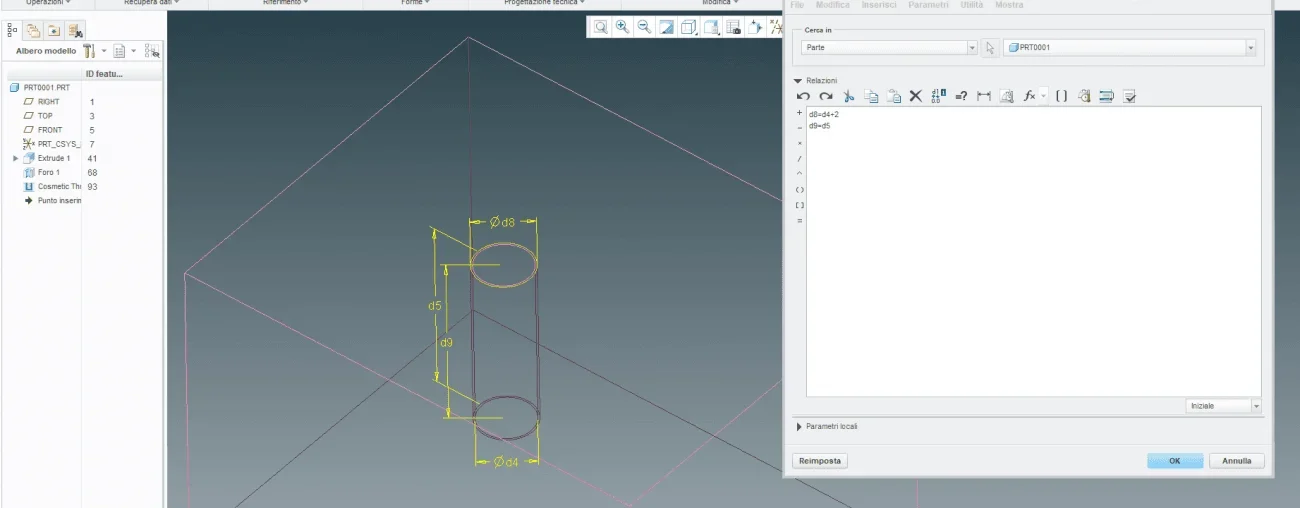Open the Folder Browser tab icon
The image size is (1300, 508).
point(54,30)
